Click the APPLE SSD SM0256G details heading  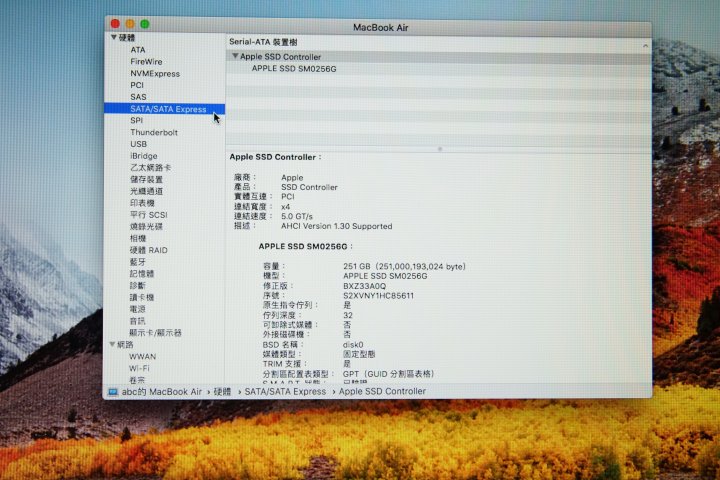[305, 246]
